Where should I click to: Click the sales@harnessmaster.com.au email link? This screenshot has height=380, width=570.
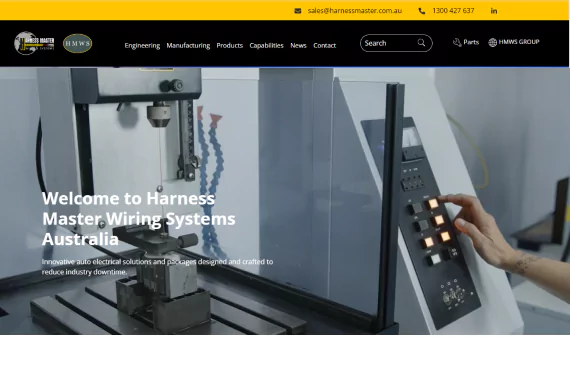click(x=355, y=11)
